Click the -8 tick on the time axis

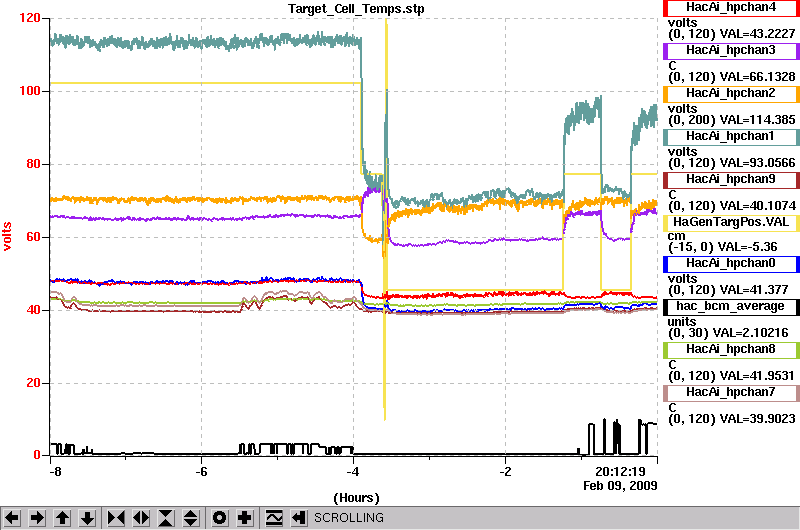(55, 472)
